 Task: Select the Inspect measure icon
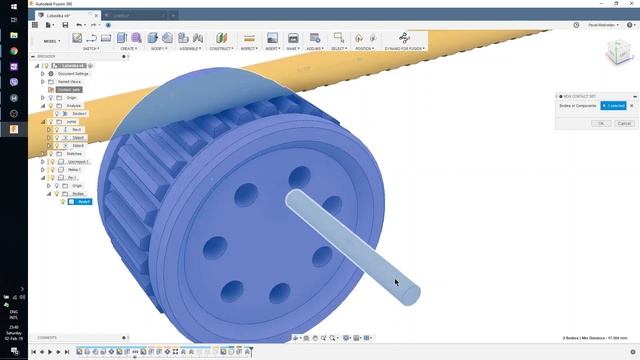(x=249, y=38)
